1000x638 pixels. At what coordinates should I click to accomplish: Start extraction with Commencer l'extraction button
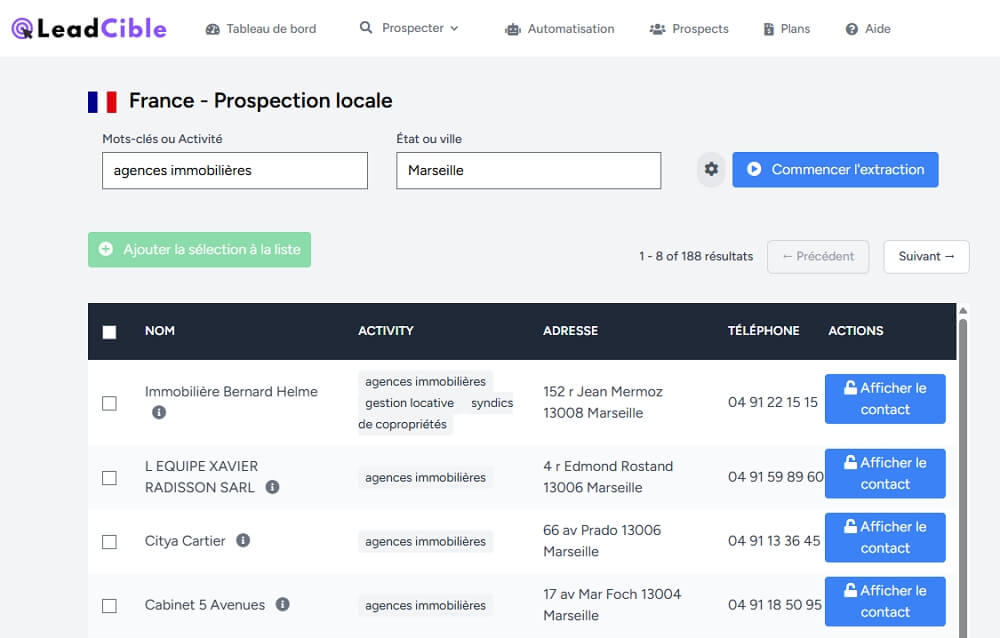point(835,169)
